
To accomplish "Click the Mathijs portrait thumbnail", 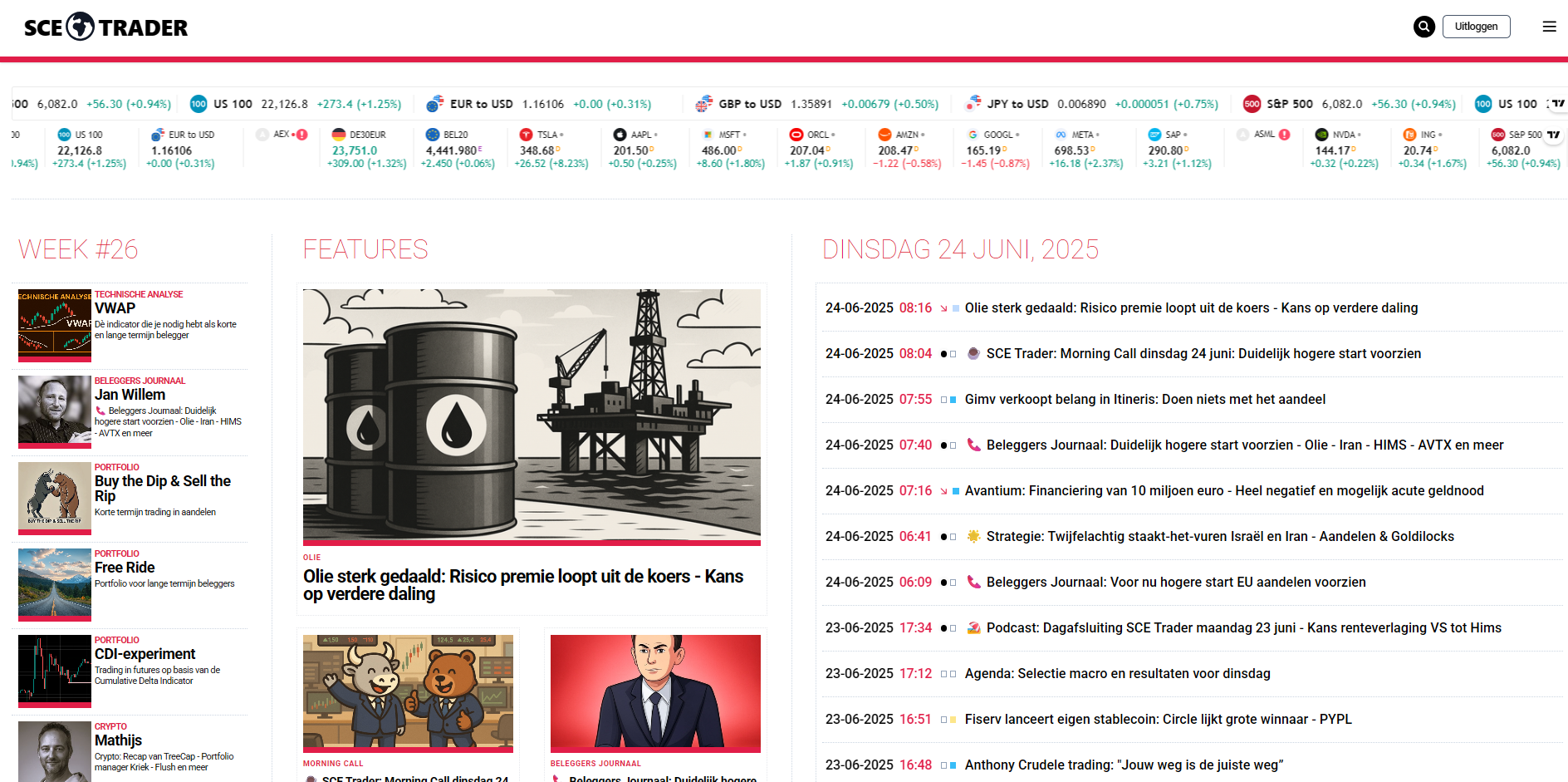I will [55, 752].
